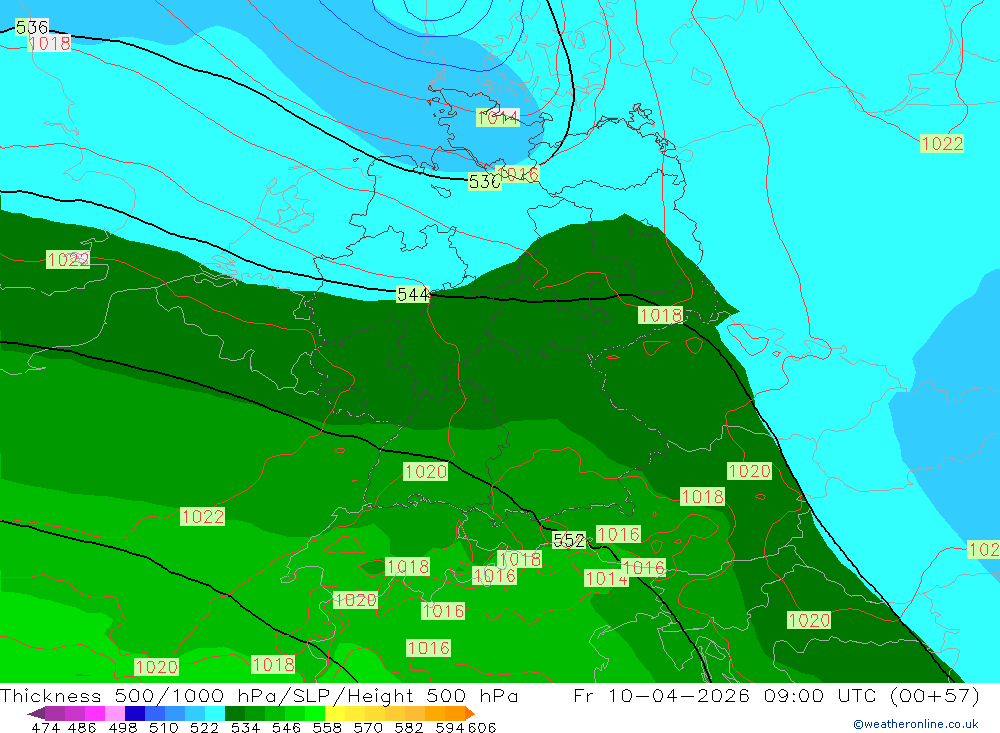Click the 544 height contour label
Screen dimensions: 1000x733
[413, 294]
